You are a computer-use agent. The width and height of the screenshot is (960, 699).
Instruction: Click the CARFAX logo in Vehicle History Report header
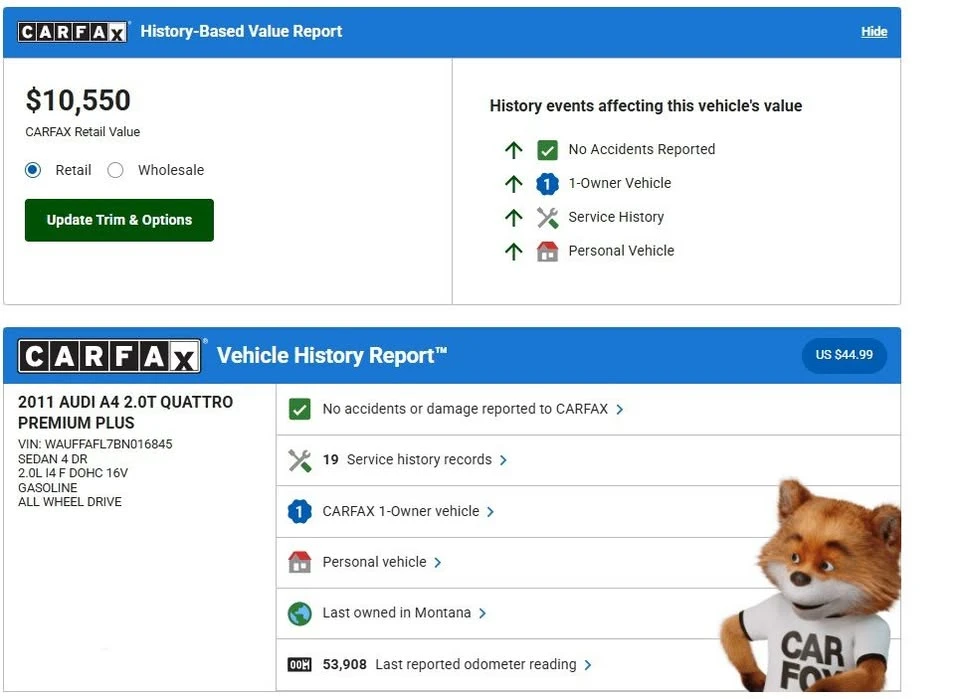(110, 356)
